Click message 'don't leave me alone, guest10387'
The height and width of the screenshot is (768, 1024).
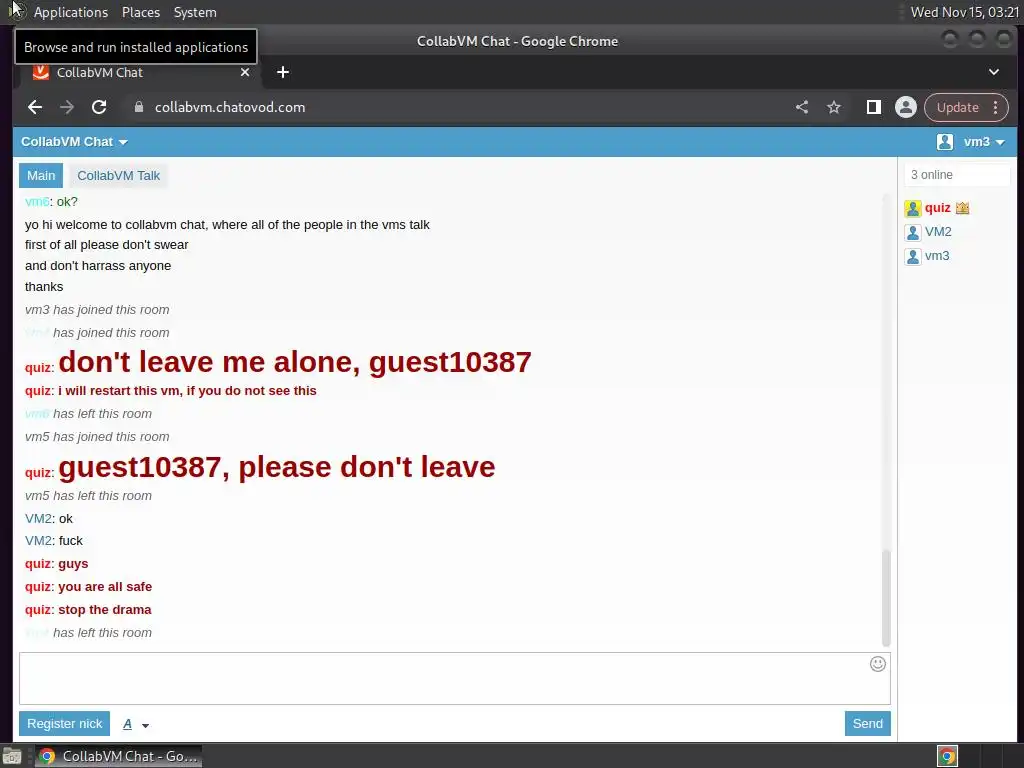point(295,362)
